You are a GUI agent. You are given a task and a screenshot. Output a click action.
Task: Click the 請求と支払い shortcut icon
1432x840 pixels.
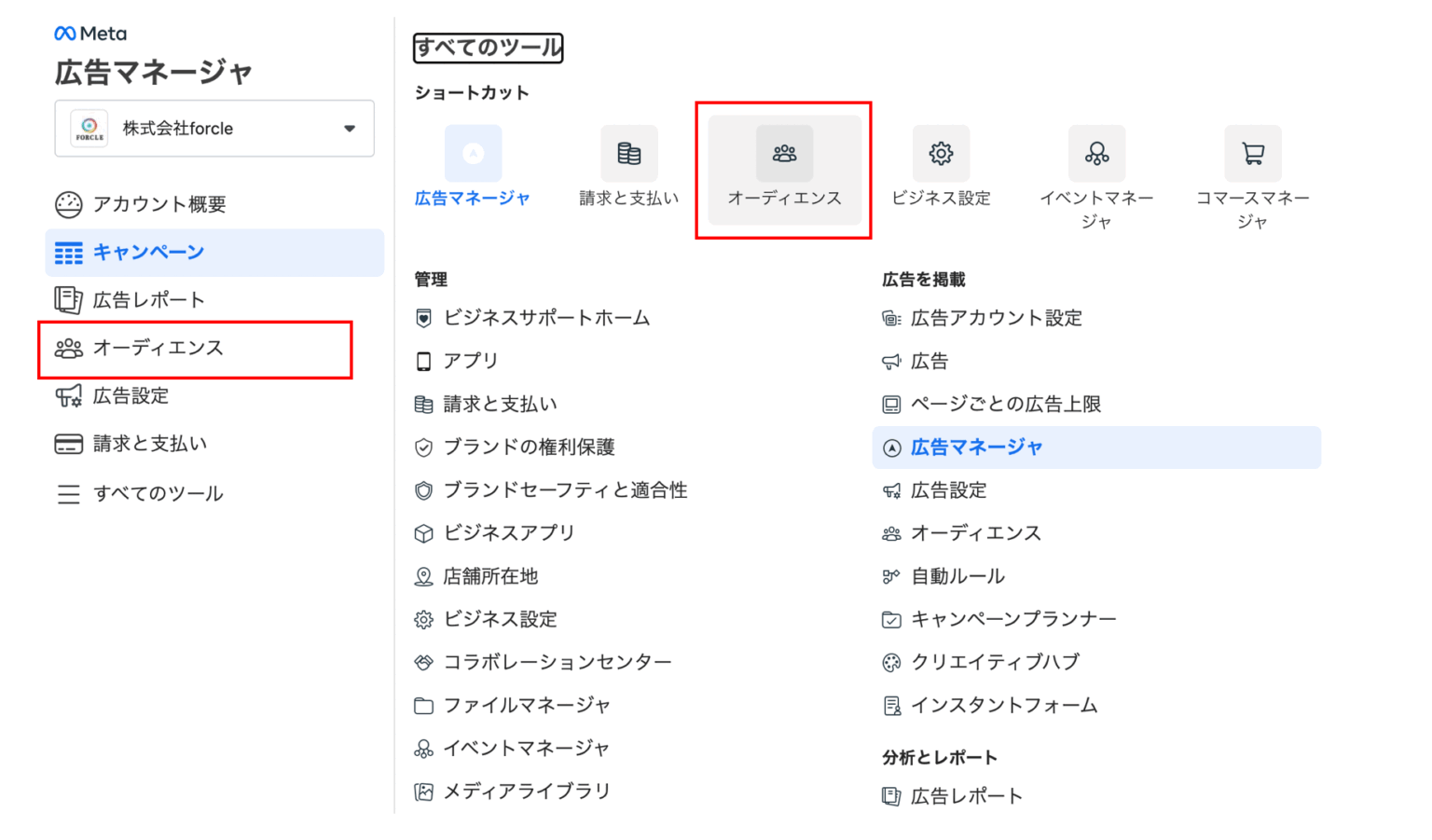(x=629, y=153)
